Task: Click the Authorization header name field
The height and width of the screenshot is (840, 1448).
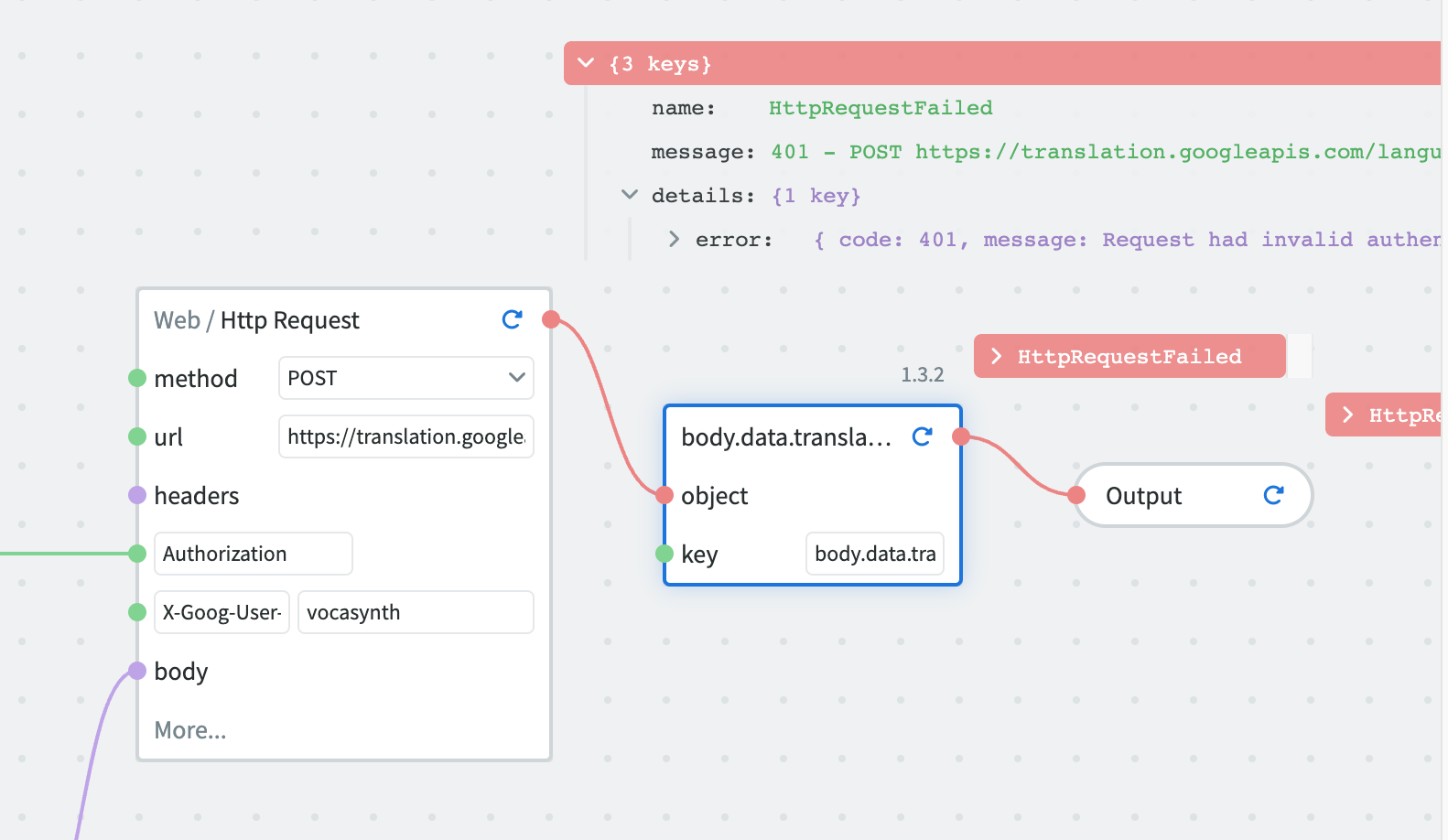Action: (253, 554)
